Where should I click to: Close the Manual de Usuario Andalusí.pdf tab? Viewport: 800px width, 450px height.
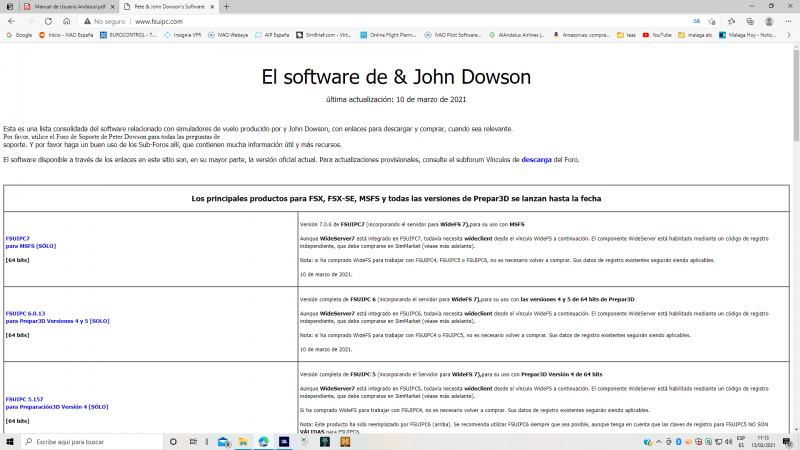[113, 7]
